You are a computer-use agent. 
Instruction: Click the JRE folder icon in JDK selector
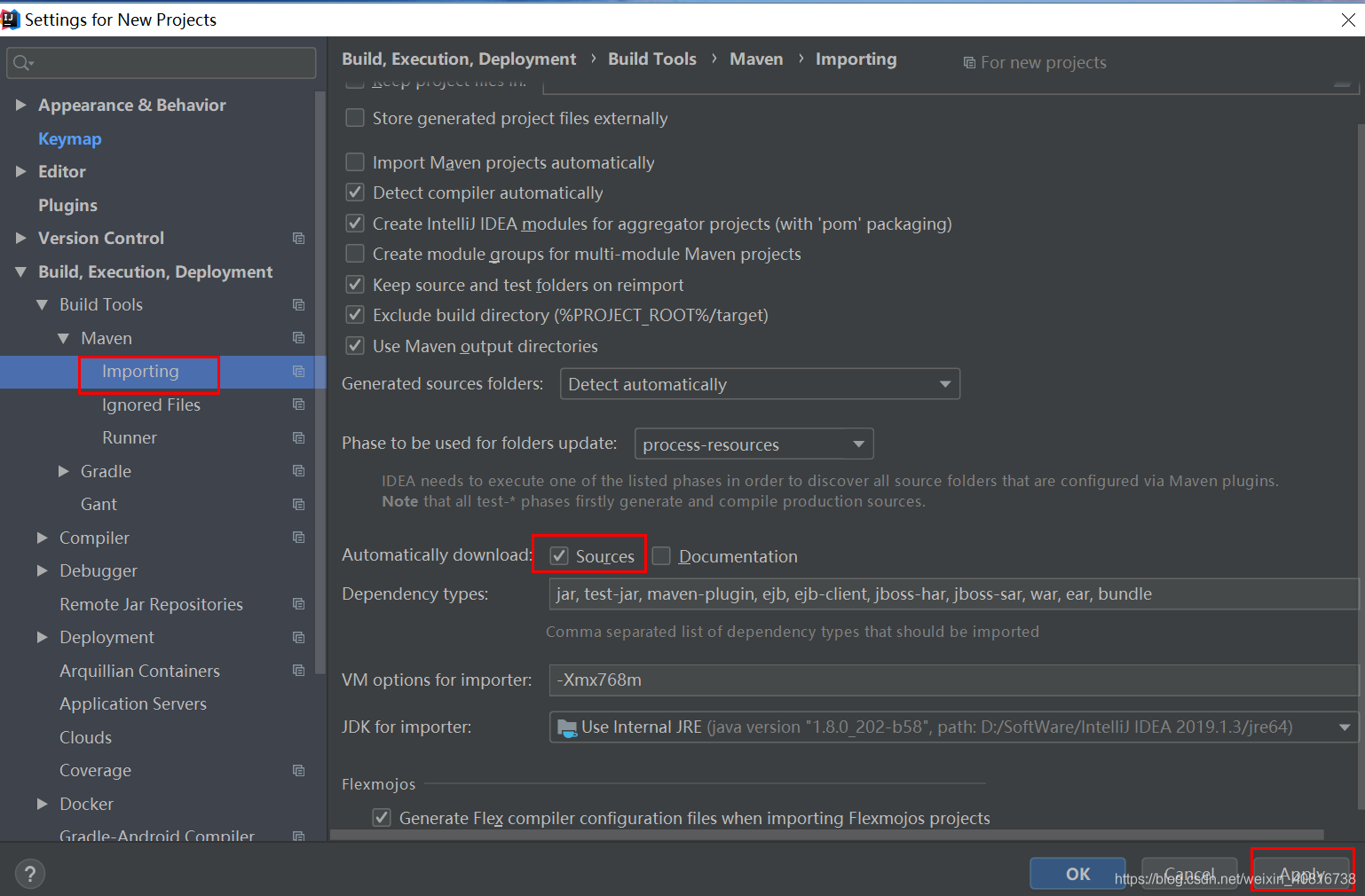[x=566, y=728]
